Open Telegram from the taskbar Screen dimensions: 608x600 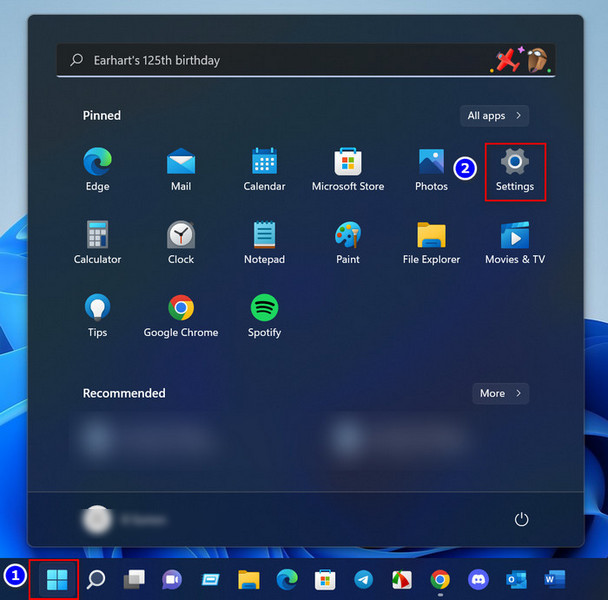pos(363,579)
